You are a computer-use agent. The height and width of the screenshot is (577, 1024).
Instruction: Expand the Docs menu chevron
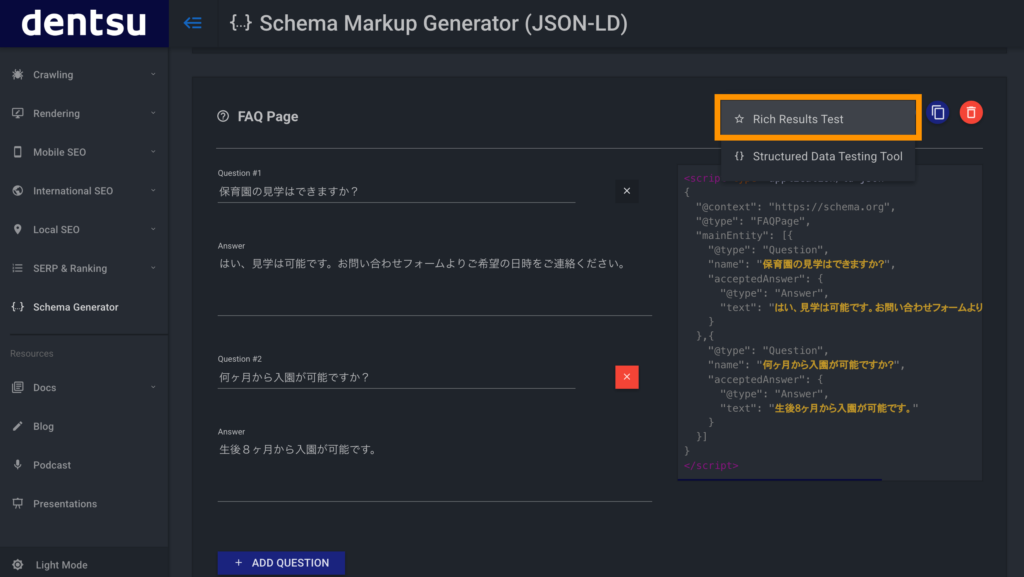[x=153, y=387]
